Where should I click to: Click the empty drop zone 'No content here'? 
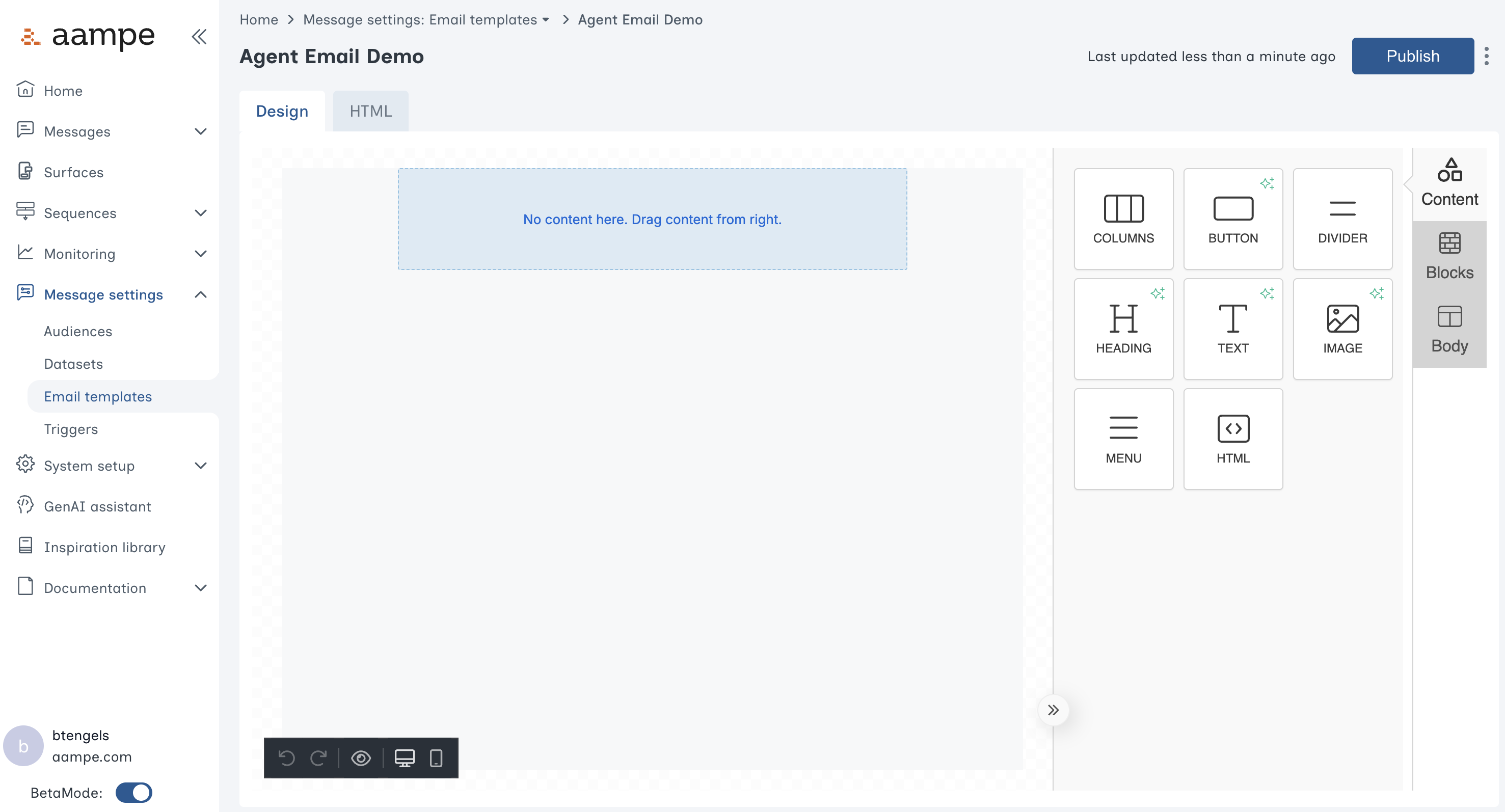click(x=652, y=219)
